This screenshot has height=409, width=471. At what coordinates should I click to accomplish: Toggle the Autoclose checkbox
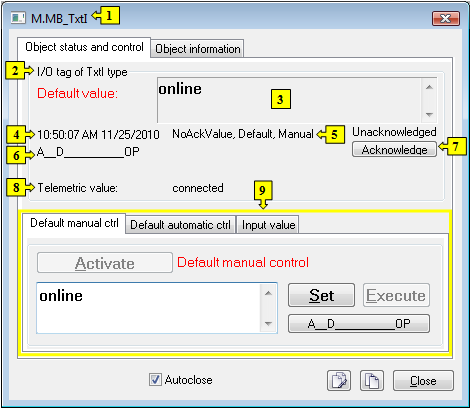click(155, 380)
